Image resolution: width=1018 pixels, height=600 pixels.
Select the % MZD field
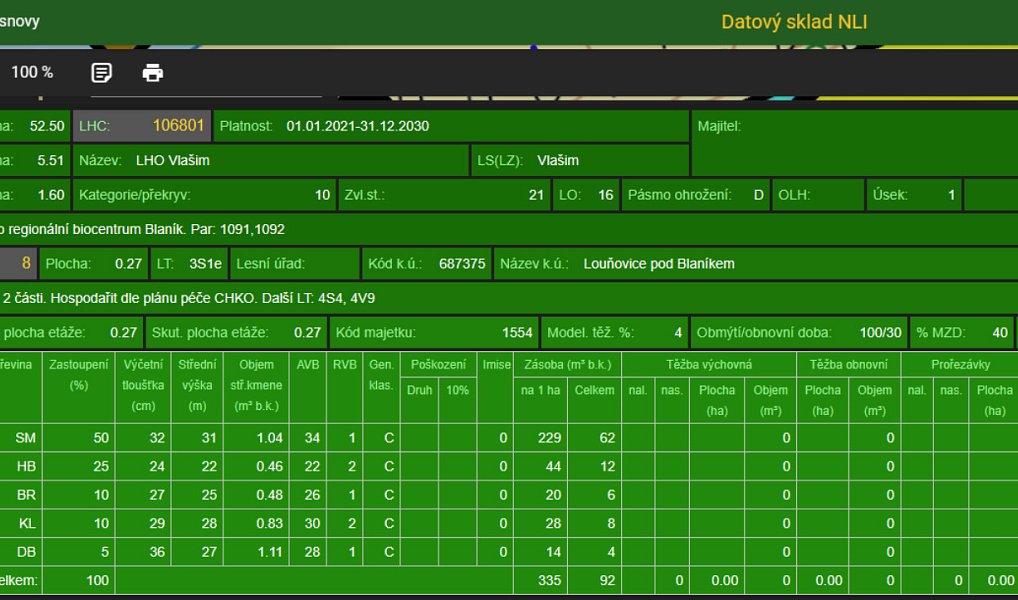pyautogui.click(x=962, y=332)
